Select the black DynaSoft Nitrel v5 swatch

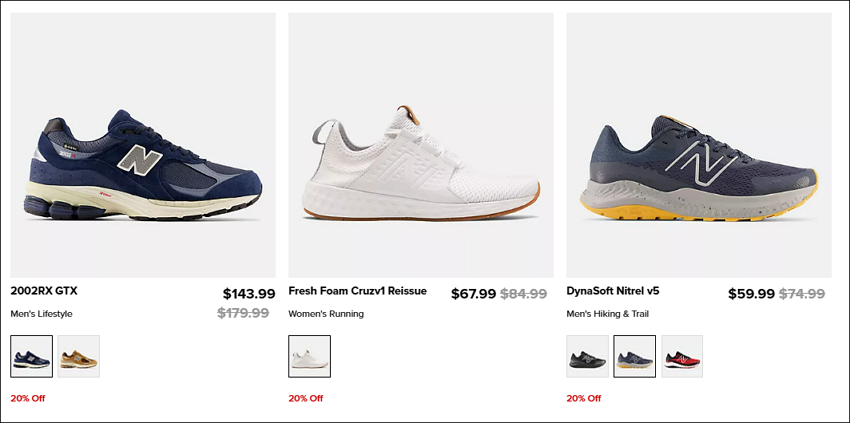pos(588,356)
